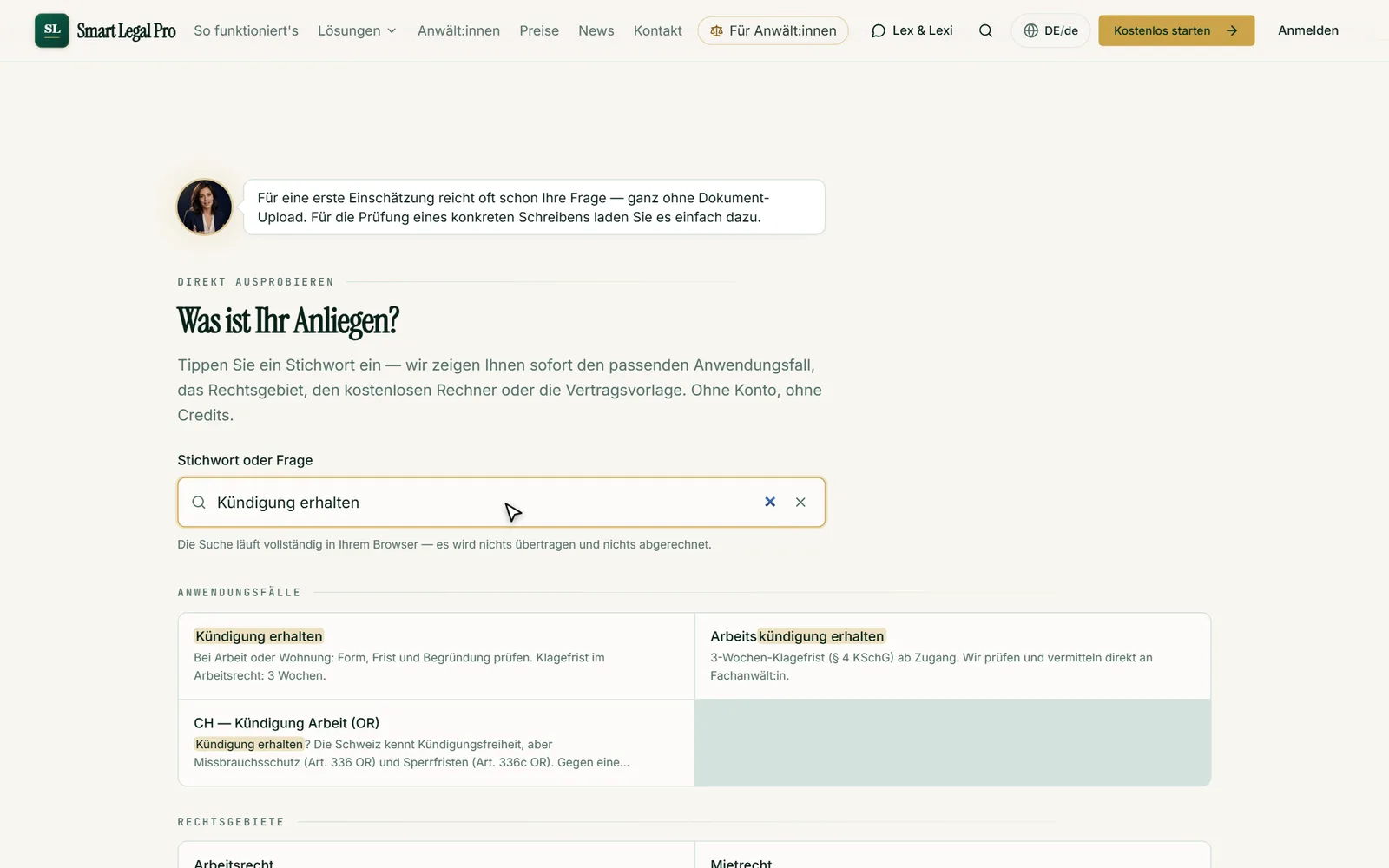Open the Anwält:innen nav item
The width and height of the screenshot is (1389, 868).
click(458, 30)
